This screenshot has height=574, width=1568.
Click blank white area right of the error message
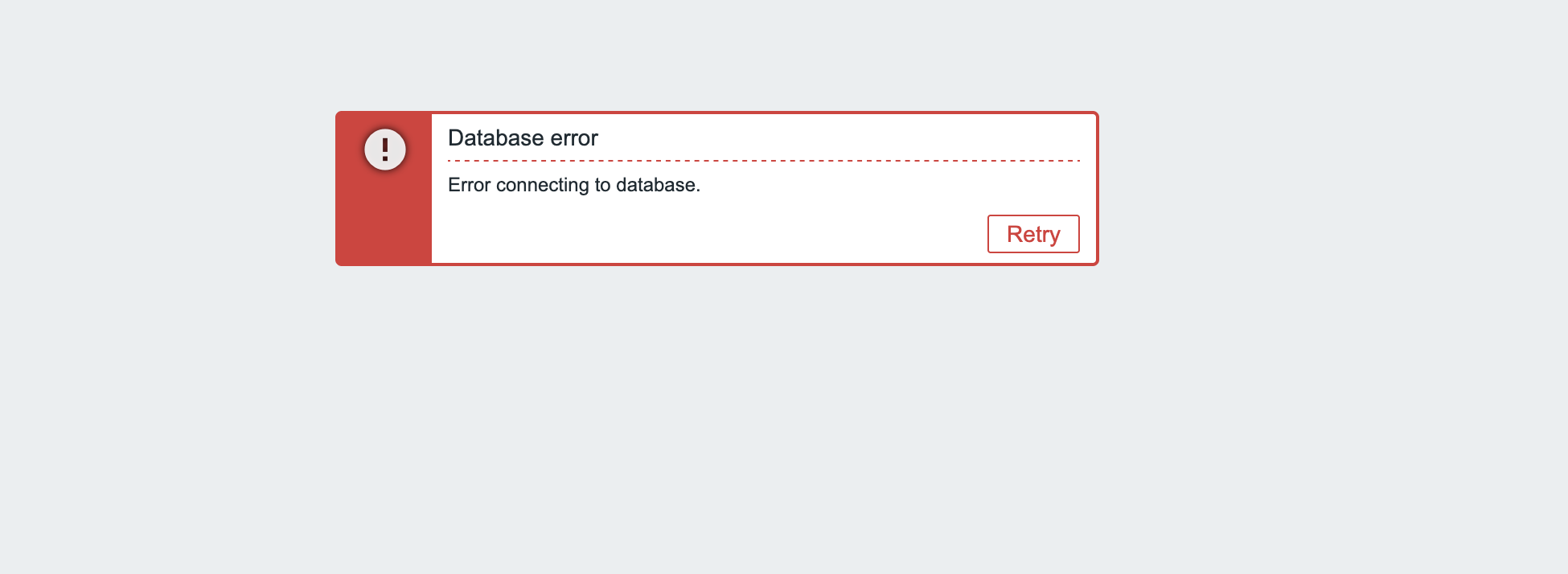(x=885, y=185)
